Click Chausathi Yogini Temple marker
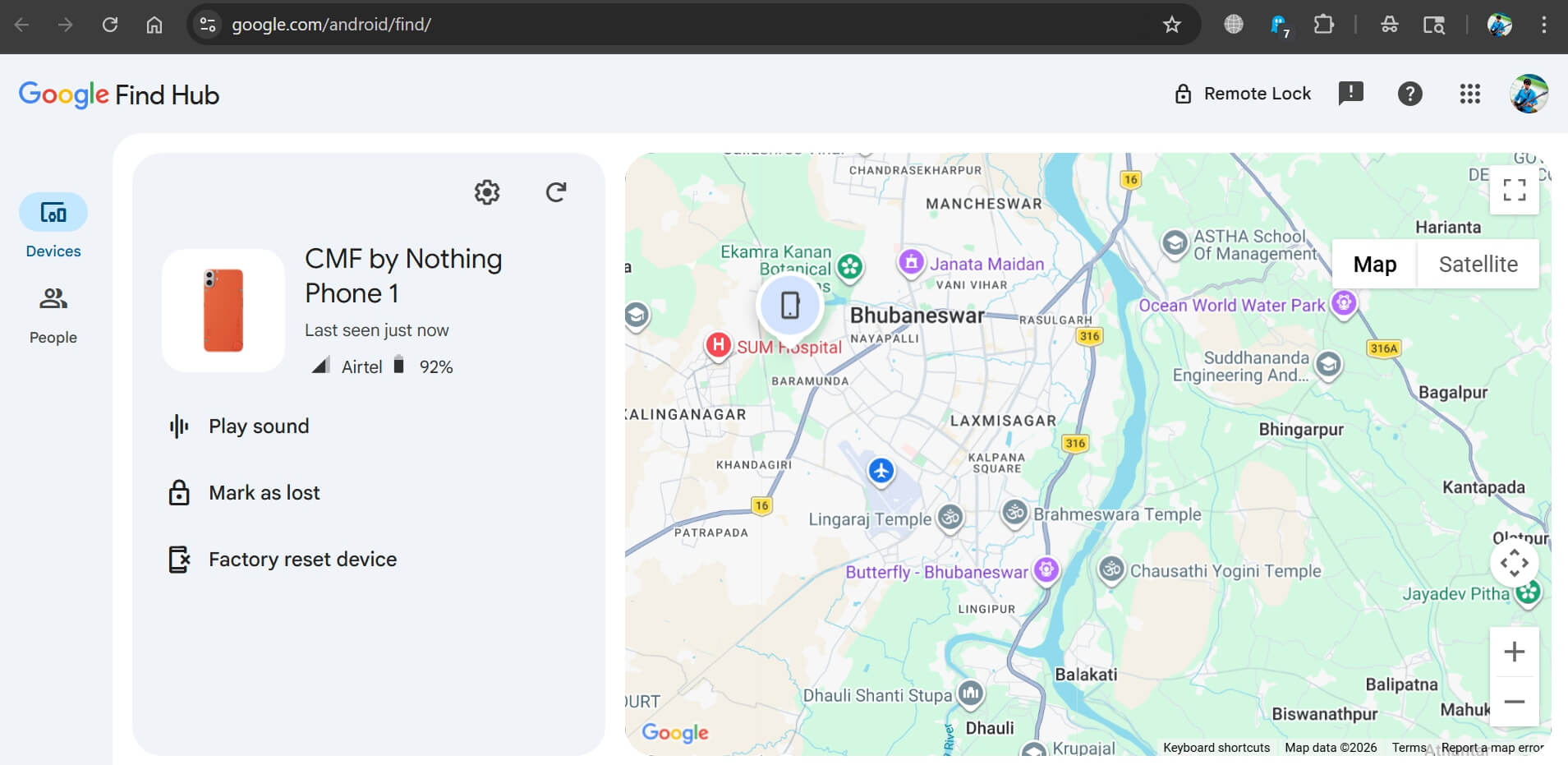 (1111, 569)
